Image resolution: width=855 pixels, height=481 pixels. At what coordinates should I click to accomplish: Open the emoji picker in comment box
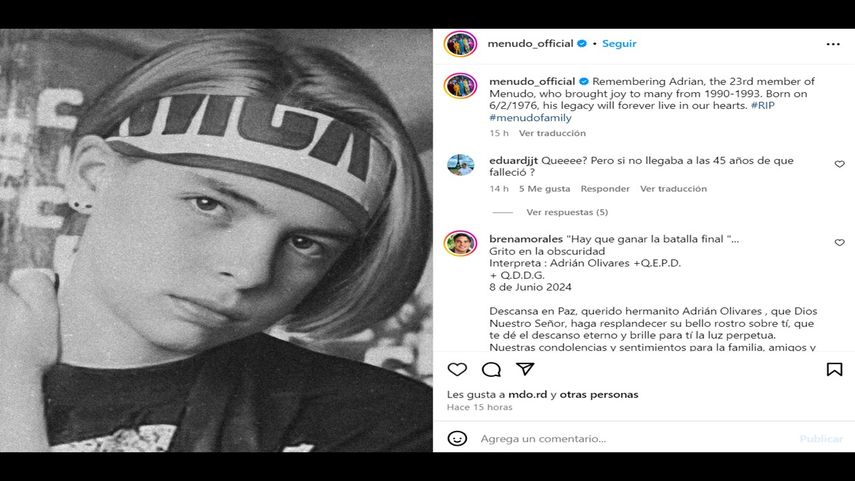(x=457, y=438)
